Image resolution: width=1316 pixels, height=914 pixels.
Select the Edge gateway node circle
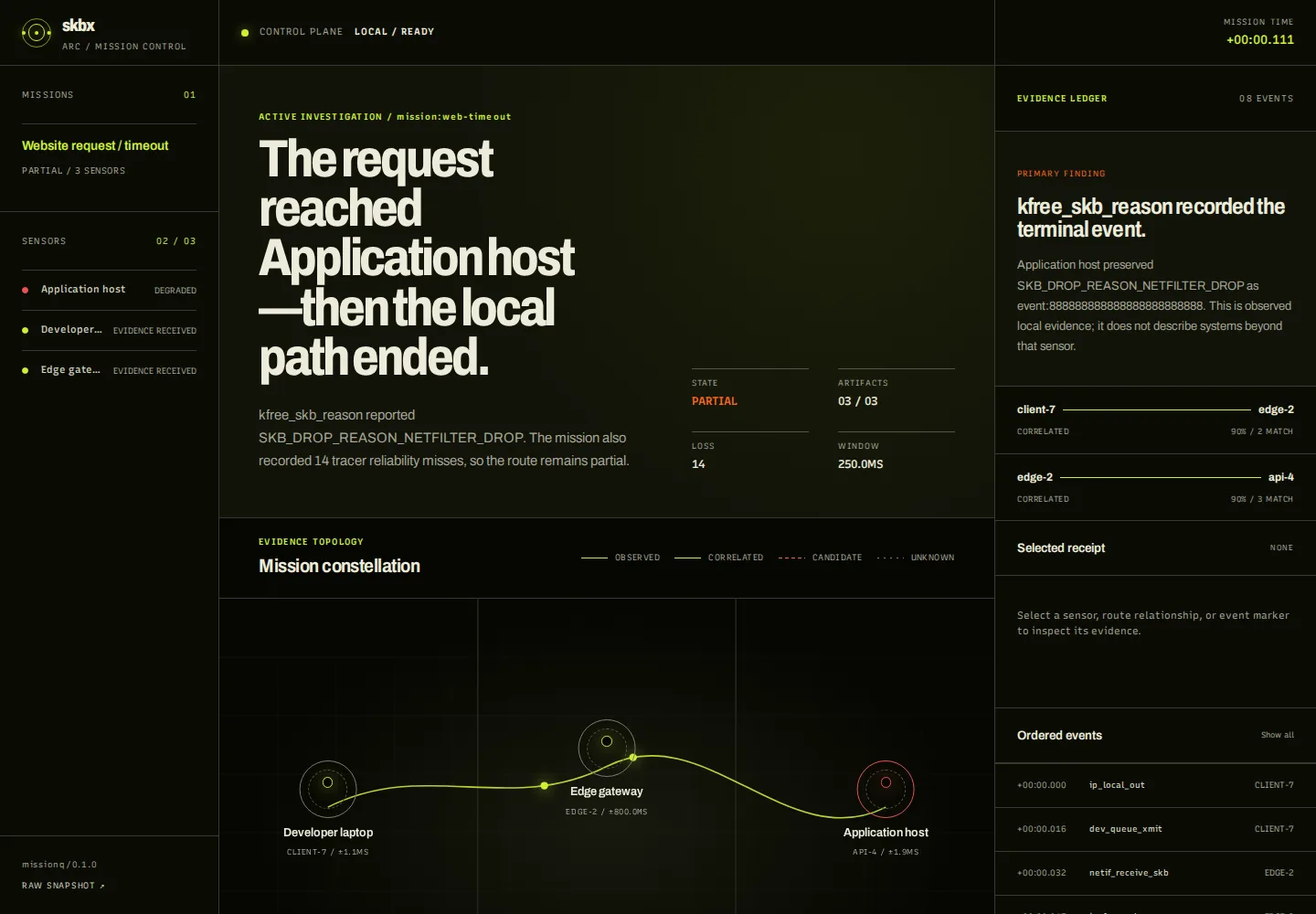click(x=607, y=748)
